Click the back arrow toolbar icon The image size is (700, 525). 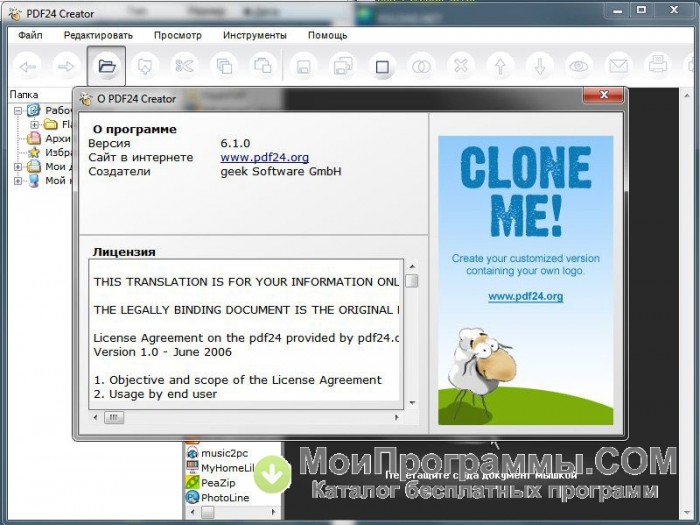click(28, 67)
